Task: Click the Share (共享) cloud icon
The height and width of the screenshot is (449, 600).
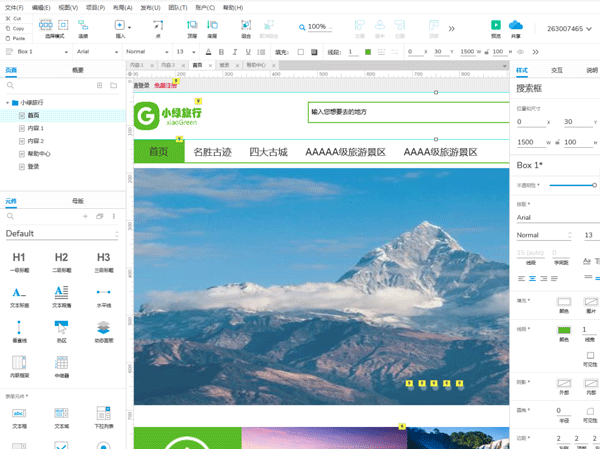Action: click(x=516, y=25)
